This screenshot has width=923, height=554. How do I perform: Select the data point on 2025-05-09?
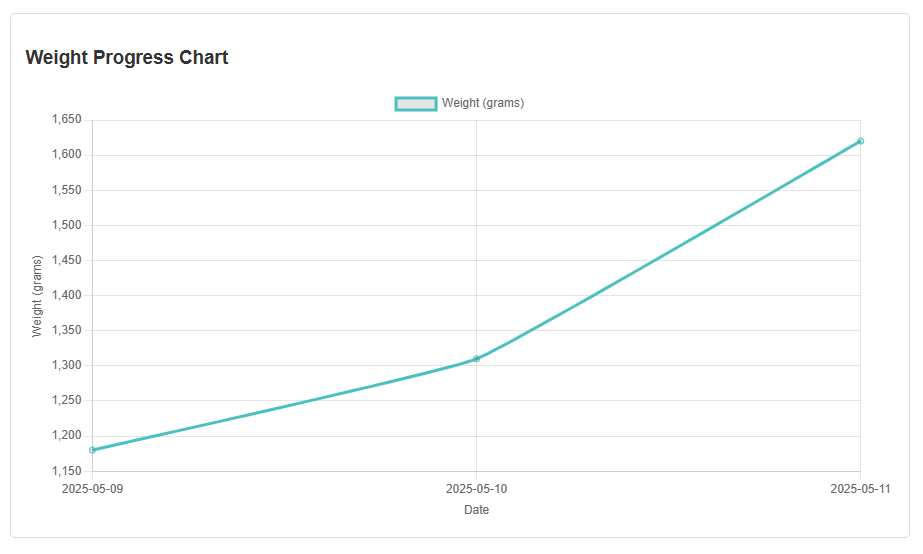(x=92, y=450)
